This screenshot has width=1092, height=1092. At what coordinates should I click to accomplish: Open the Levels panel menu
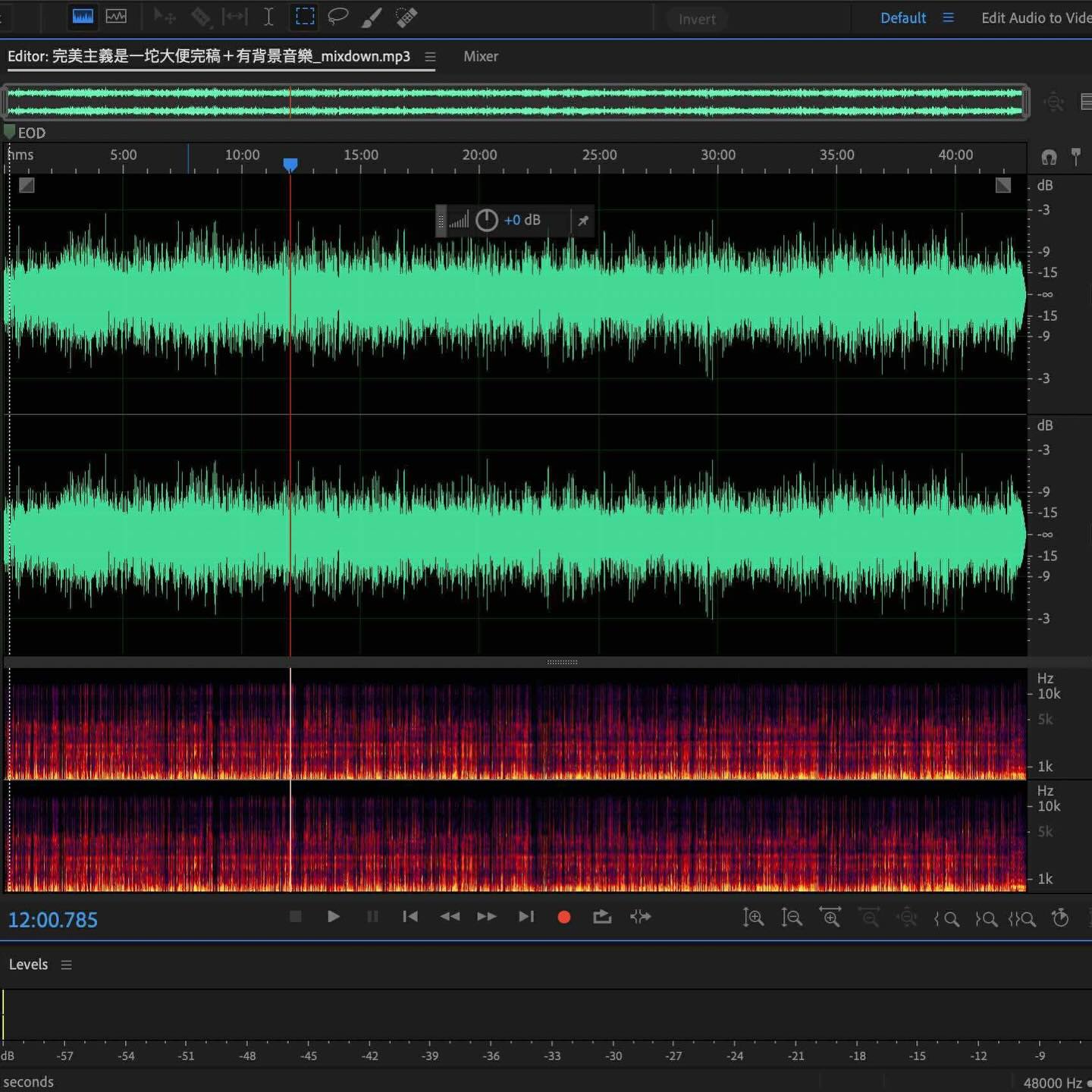coord(67,965)
